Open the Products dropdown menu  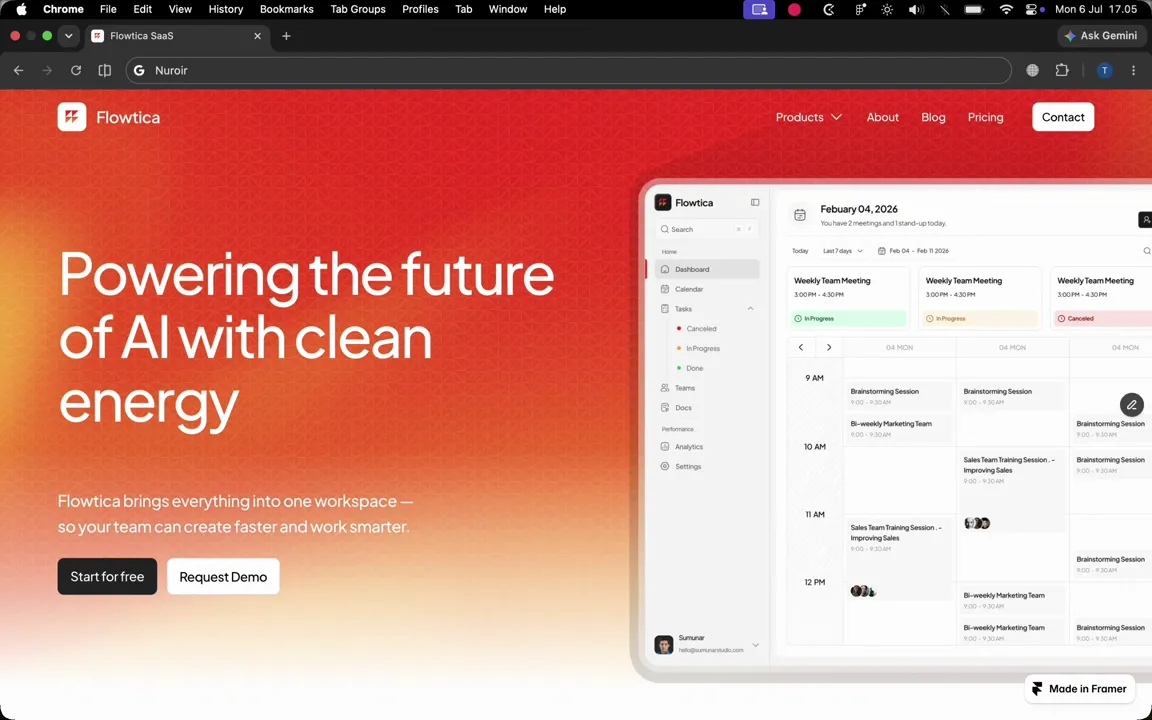tap(808, 117)
